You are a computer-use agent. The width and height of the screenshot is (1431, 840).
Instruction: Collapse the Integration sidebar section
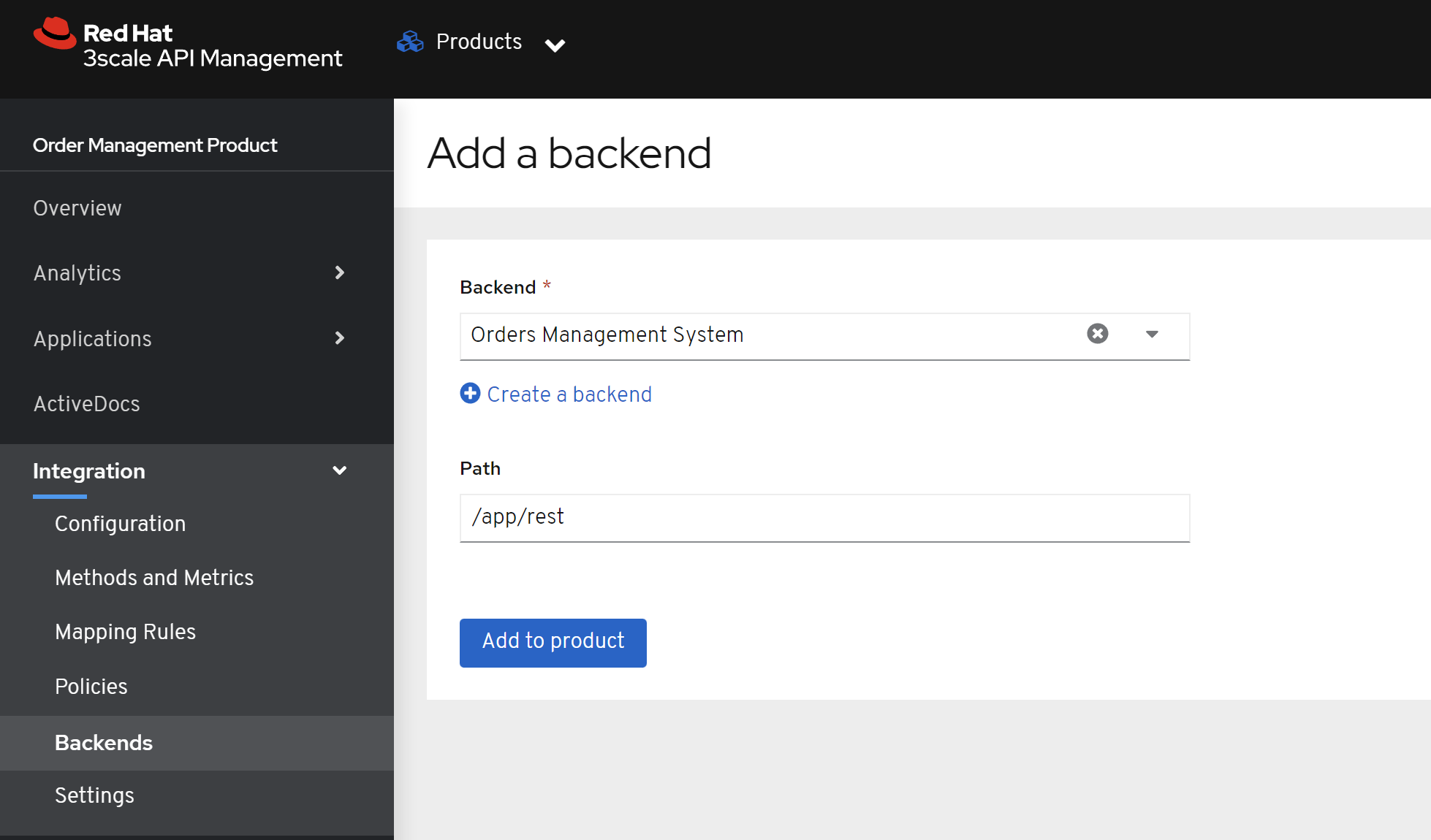[339, 470]
